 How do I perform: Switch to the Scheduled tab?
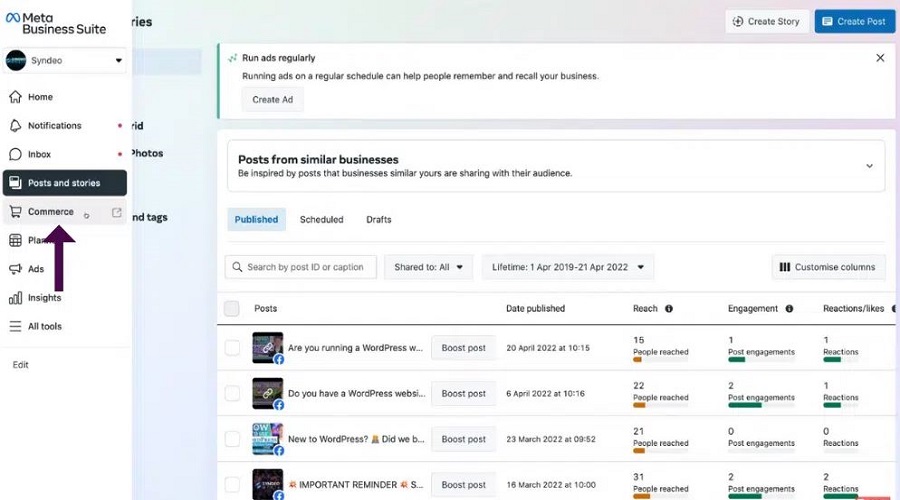tap(321, 220)
